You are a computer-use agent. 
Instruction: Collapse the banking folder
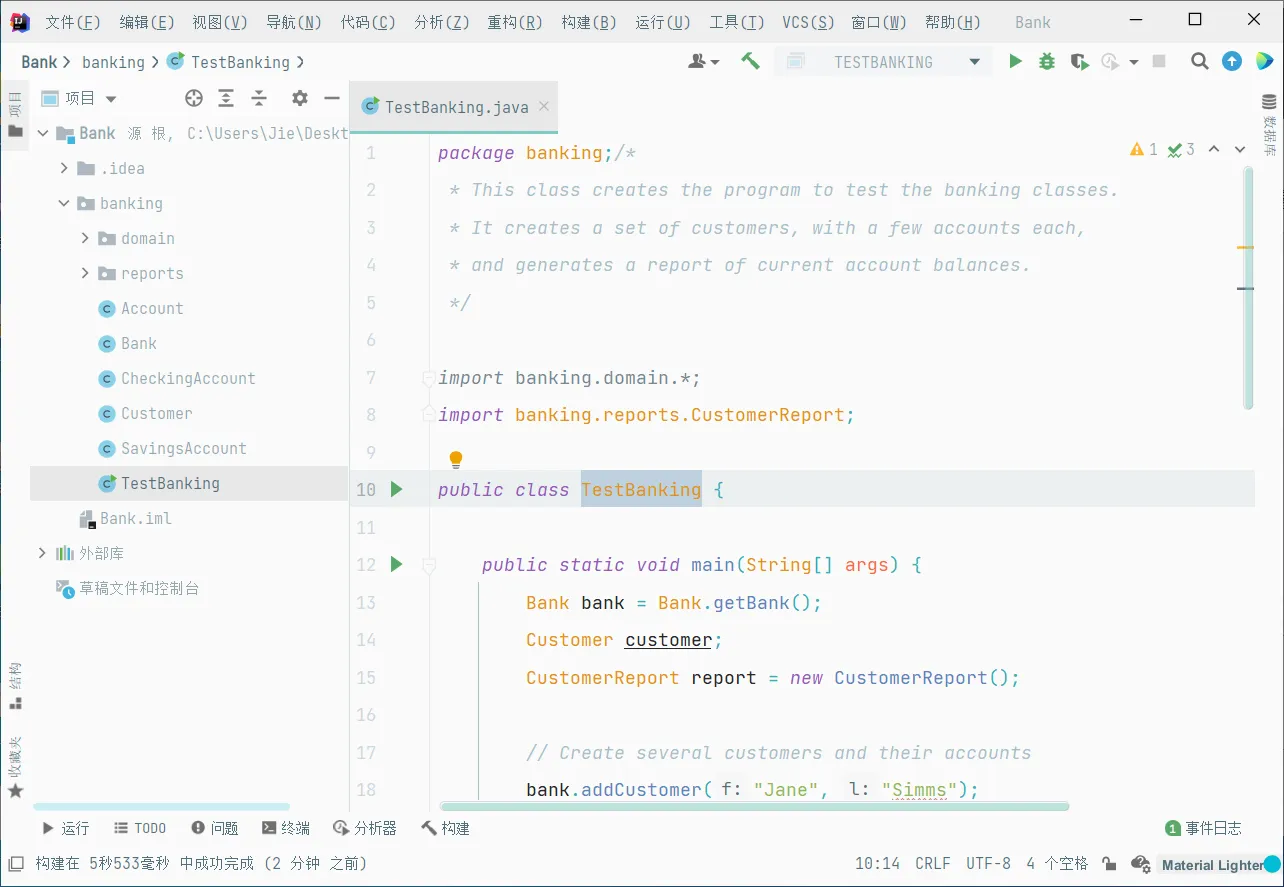coord(64,203)
